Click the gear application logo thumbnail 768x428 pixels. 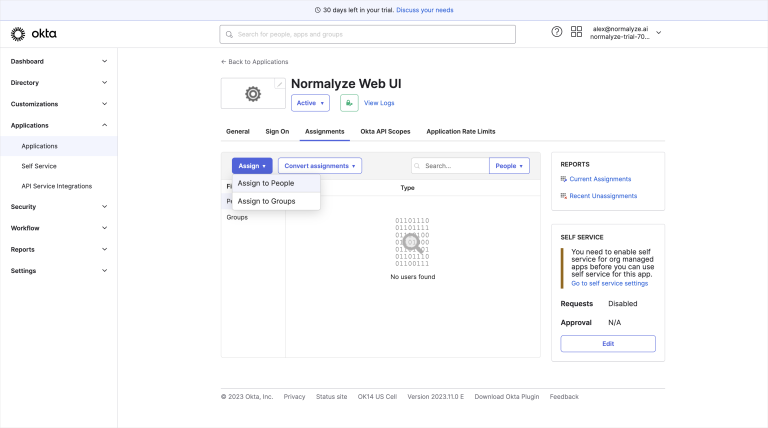click(x=252, y=94)
